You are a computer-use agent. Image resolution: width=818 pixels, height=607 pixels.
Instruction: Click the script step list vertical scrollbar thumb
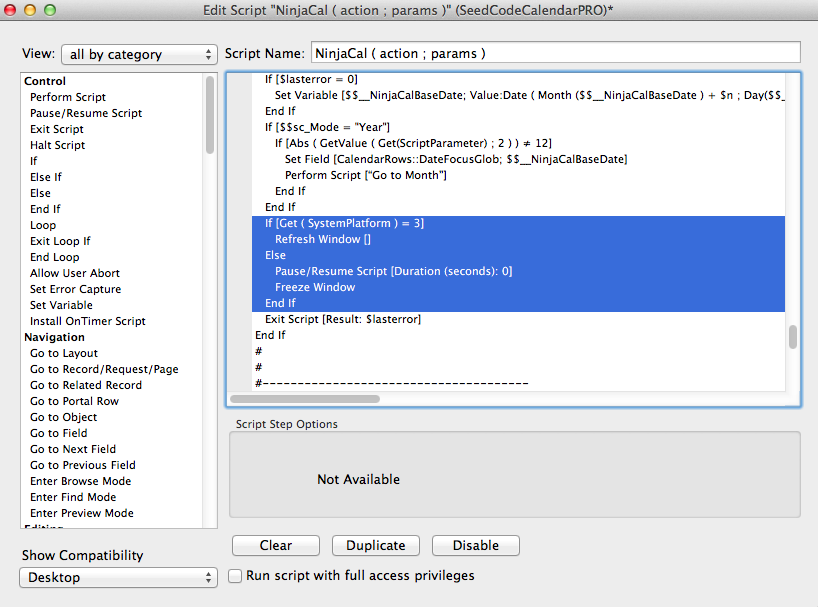point(210,115)
